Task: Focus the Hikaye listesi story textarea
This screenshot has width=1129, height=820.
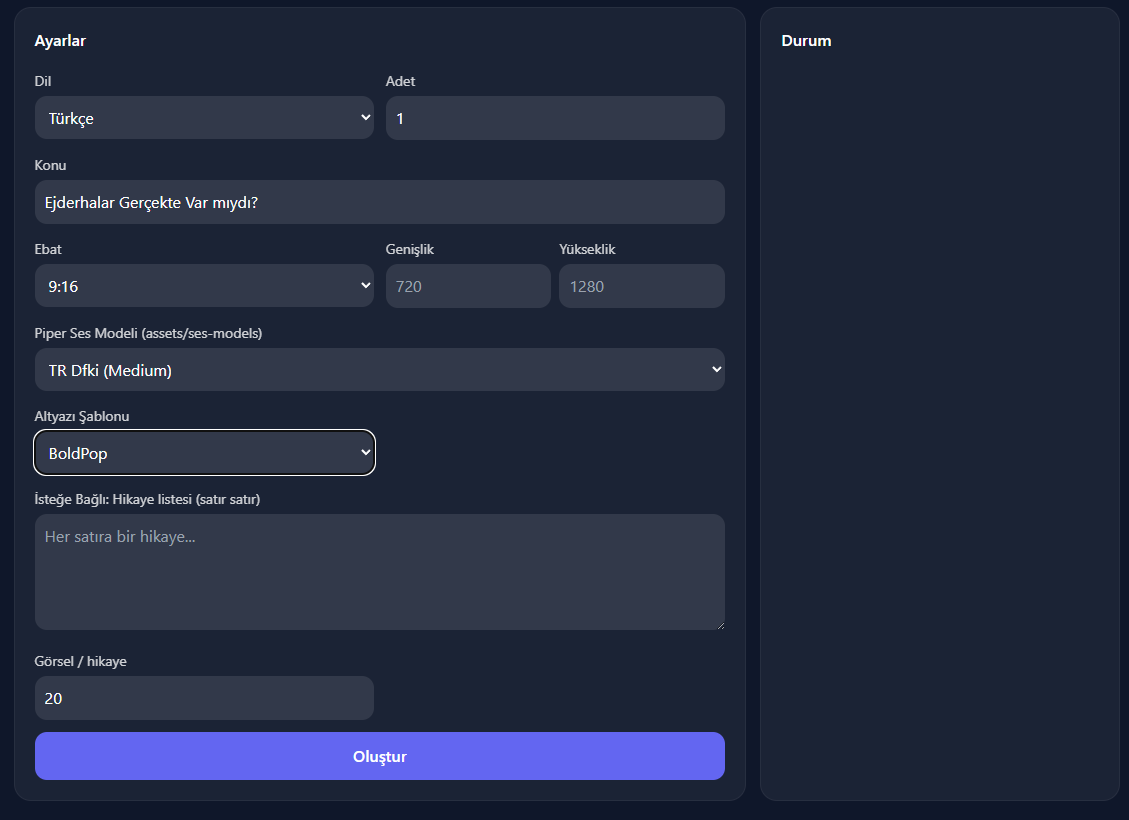Action: point(379,571)
